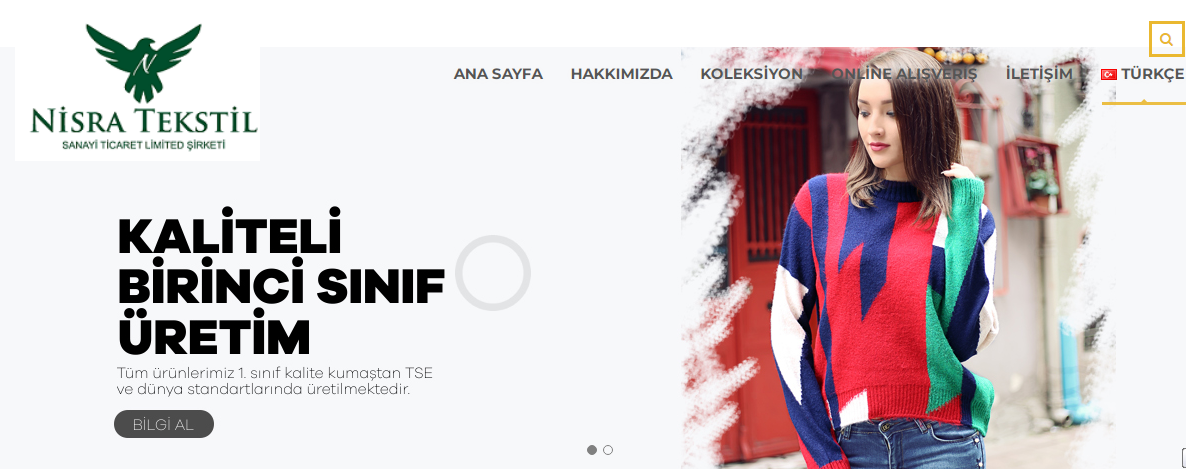This screenshot has height=469, width=1186.
Task: Open the HAKKIMIZDA page
Action: tap(621, 74)
